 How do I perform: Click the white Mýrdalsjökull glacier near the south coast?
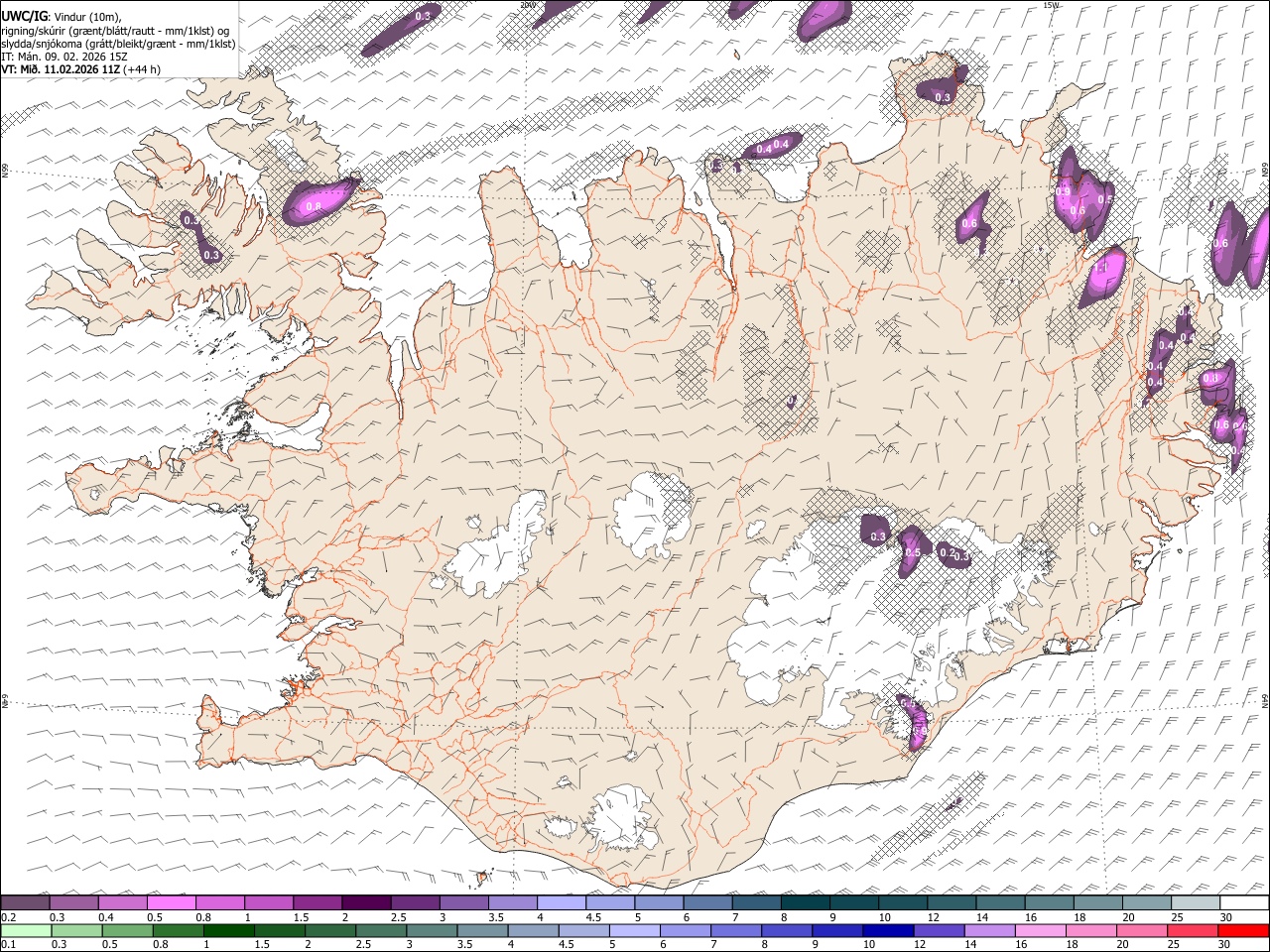point(623,818)
